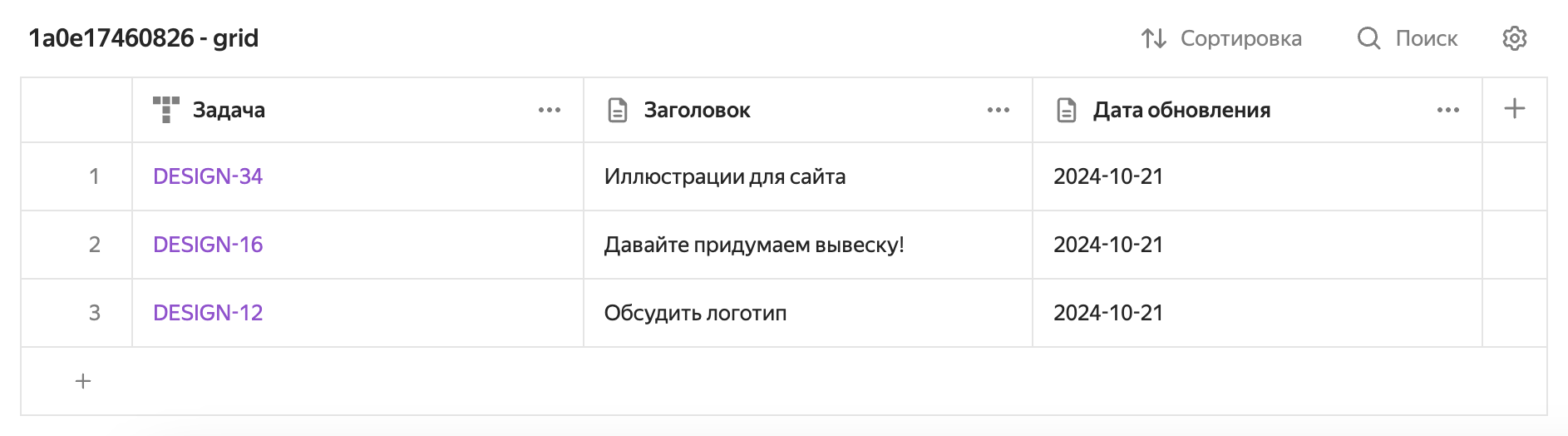Select row number 2
1568x436 pixels.
click(94, 245)
